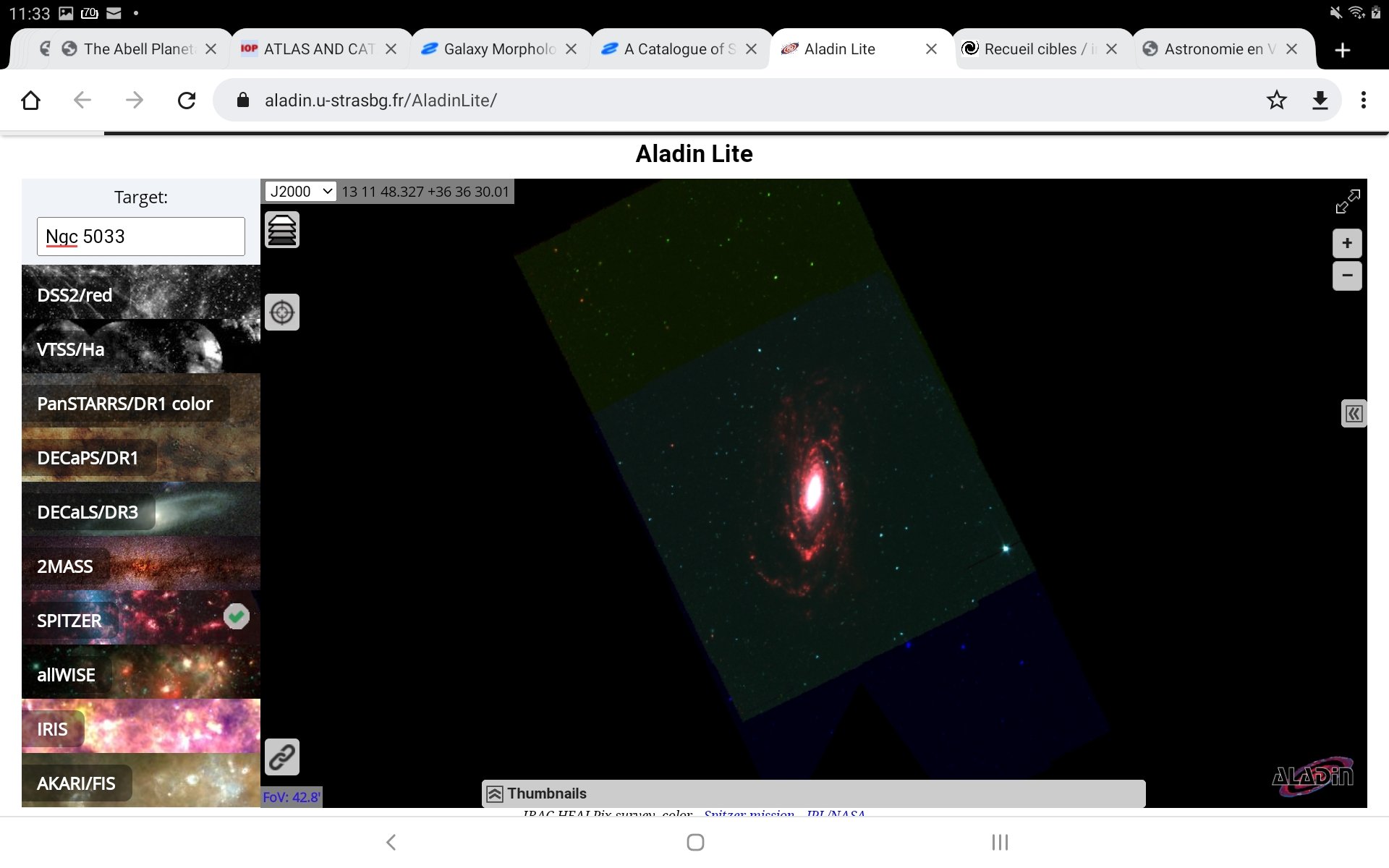This screenshot has height=868, width=1389.
Task: Select the DECaLS/DR3 survey
Action: pos(141,509)
